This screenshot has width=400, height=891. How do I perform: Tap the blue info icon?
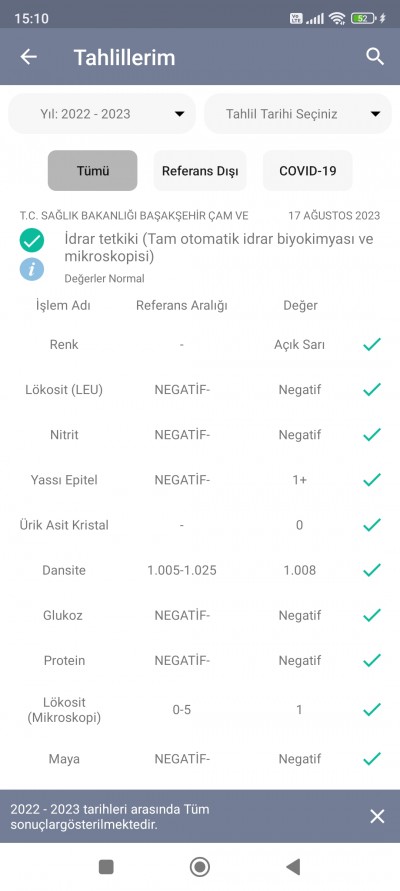[x=32, y=269]
